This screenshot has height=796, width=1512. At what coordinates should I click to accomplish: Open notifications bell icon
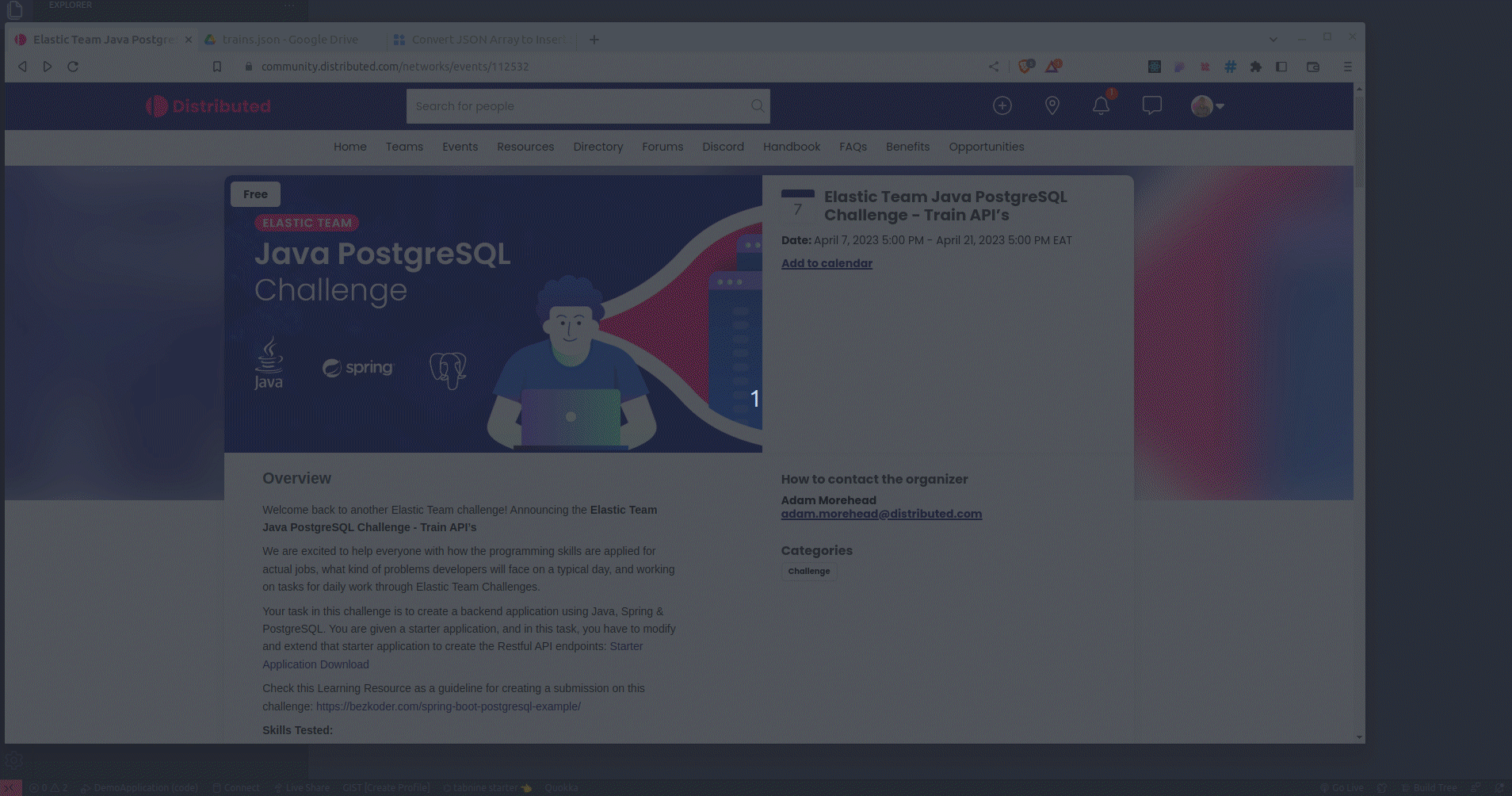tap(1102, 105)
